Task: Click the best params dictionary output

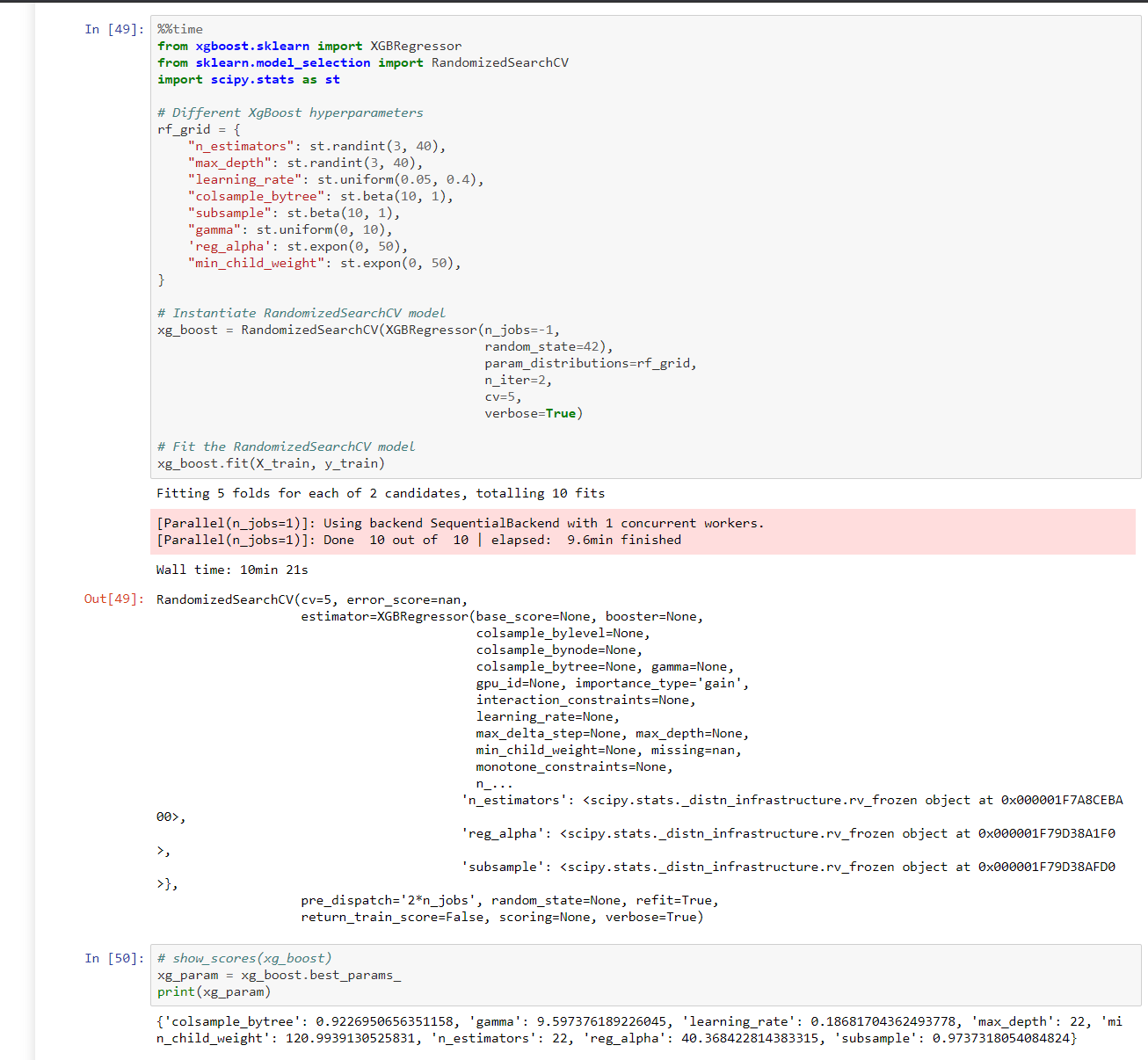Action: pos(640,1029)
